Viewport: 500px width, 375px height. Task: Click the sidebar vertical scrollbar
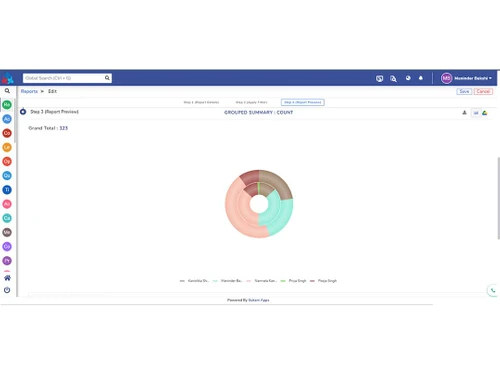tap(15, 120)
